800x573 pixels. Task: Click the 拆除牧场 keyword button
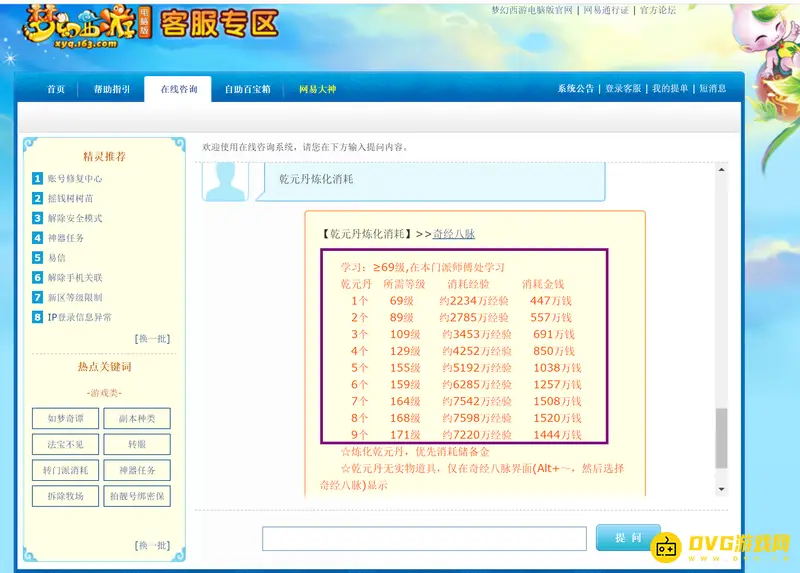pyautogui.click(x=65, y=496)
